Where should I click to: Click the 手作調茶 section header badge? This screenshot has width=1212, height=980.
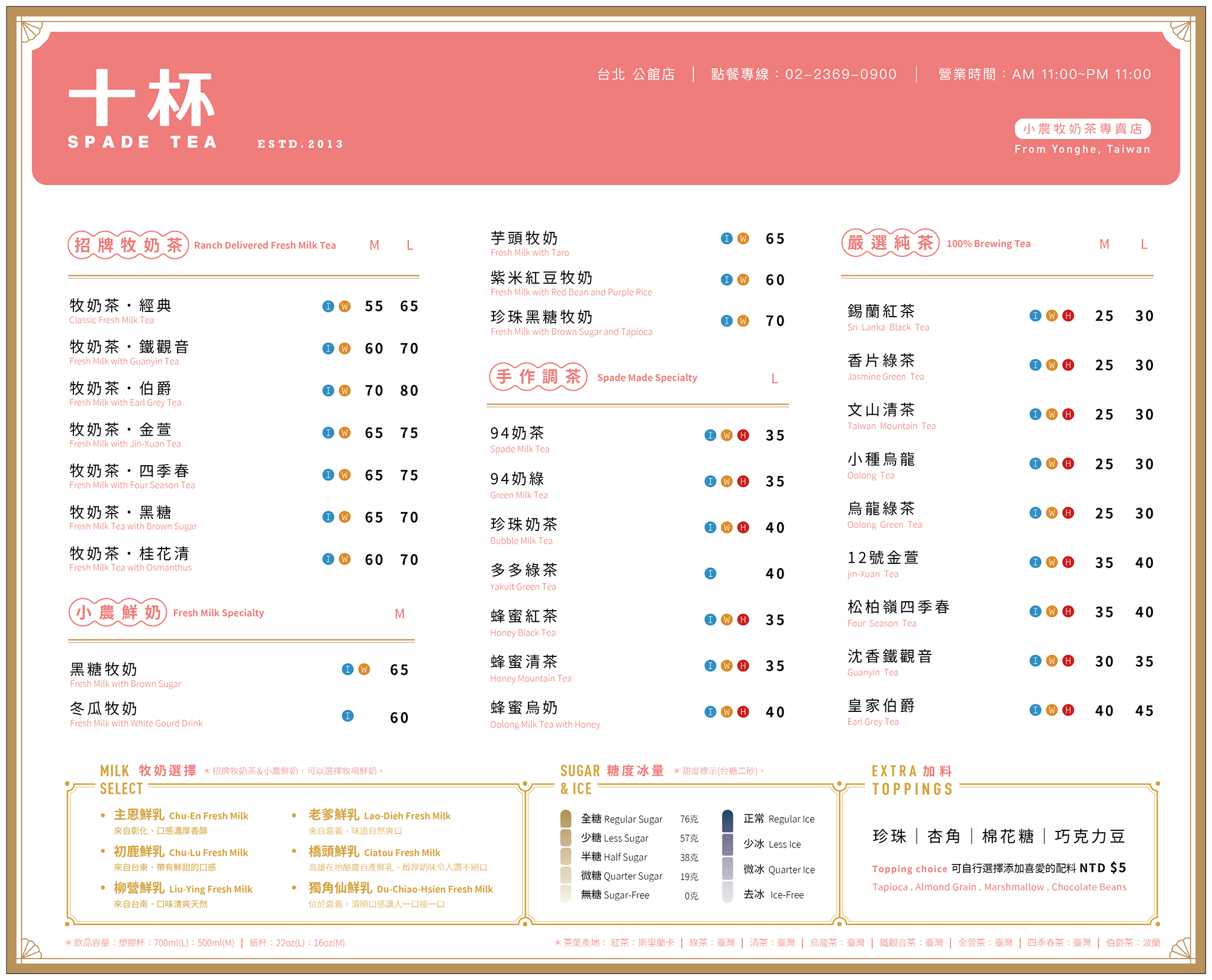[x=538, y=377]
